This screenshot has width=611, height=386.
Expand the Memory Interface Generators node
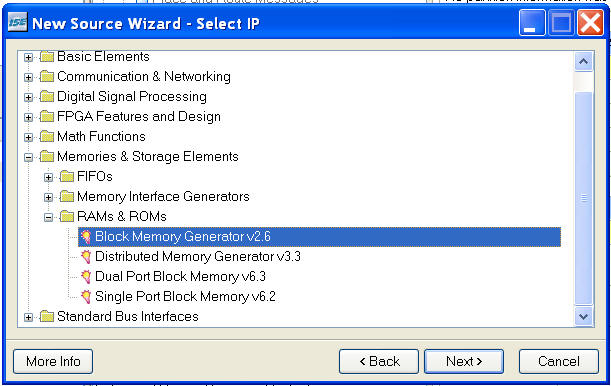(x=48, y=197)
